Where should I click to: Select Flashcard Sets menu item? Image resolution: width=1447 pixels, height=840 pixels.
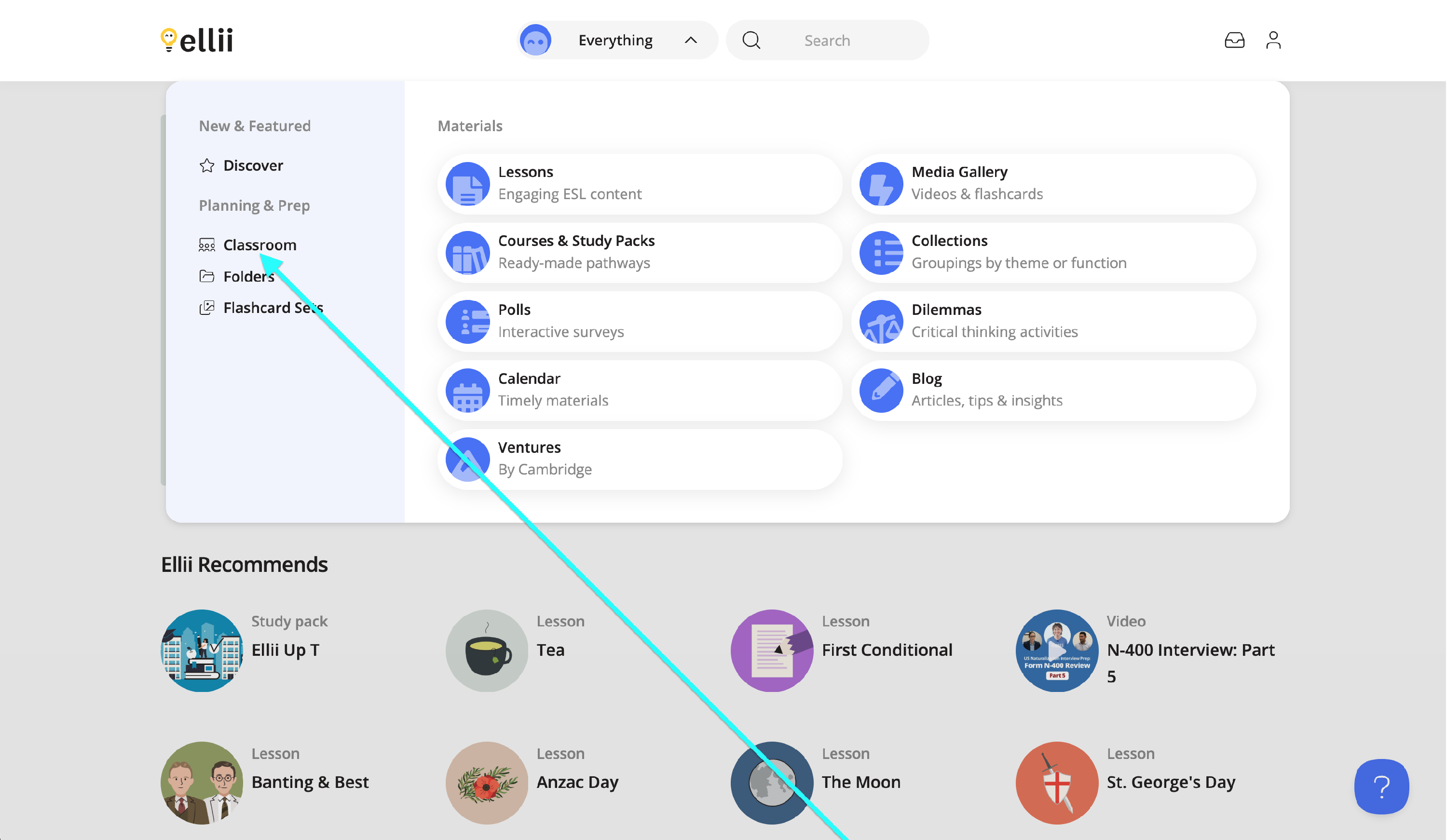273,308
